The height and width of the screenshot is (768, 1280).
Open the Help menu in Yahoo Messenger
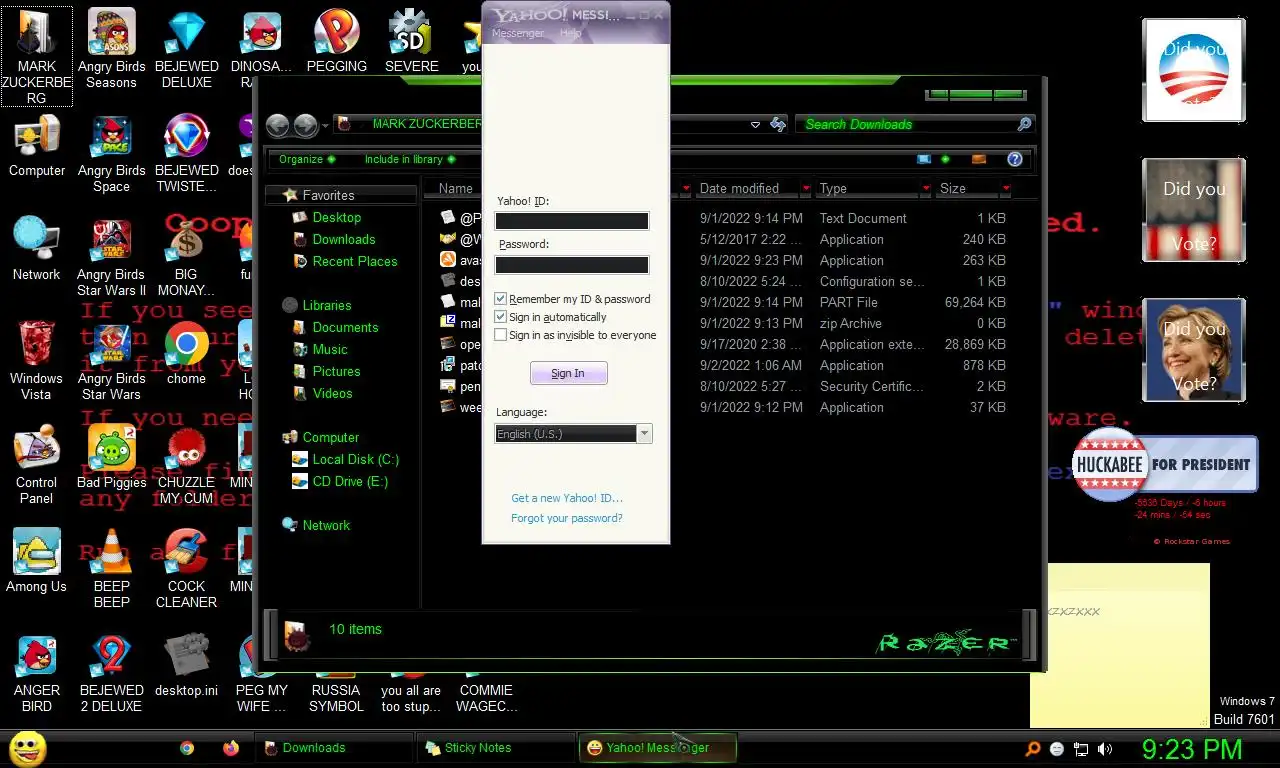(570, 33)
